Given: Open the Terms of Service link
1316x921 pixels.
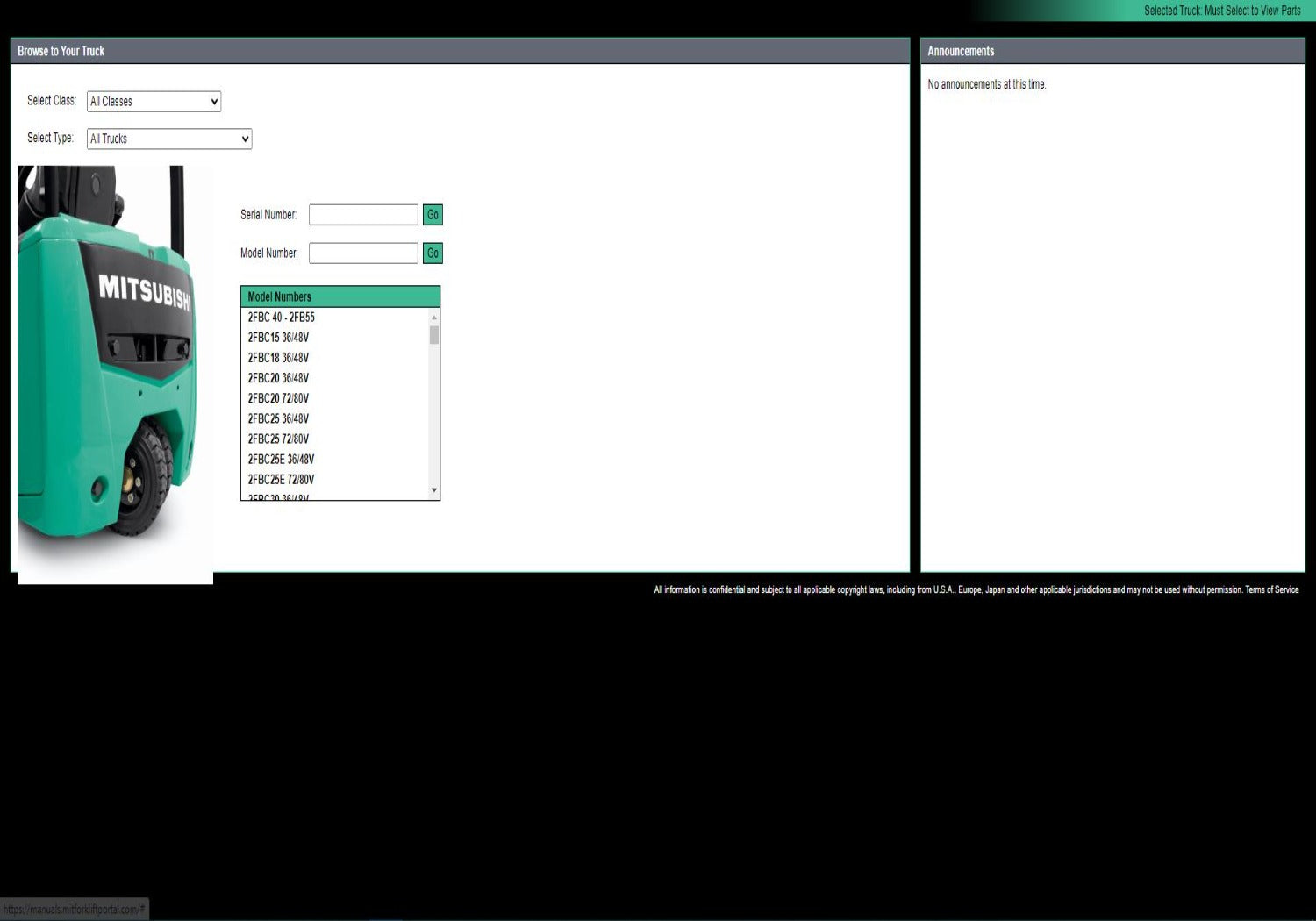Looking at the screenshot, I should [x=1271, y=589].
